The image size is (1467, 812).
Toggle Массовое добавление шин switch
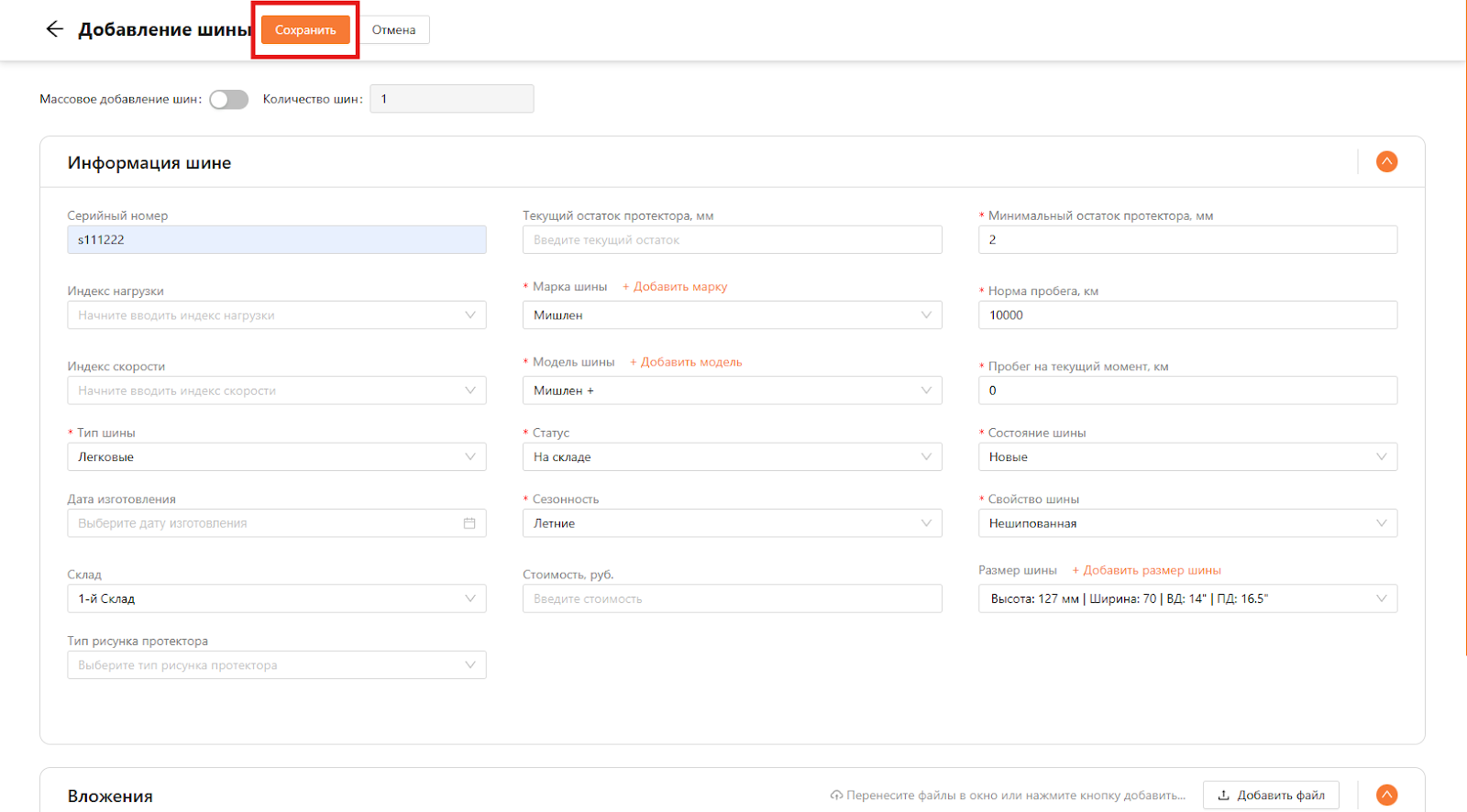click(228, 99)
